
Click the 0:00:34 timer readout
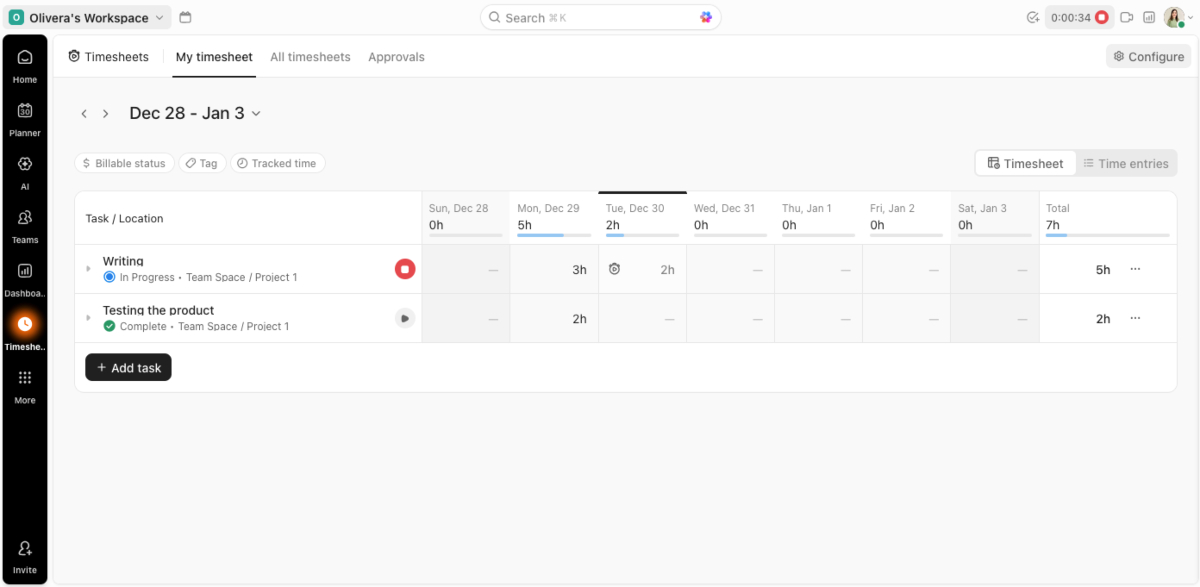[1070, 17]
